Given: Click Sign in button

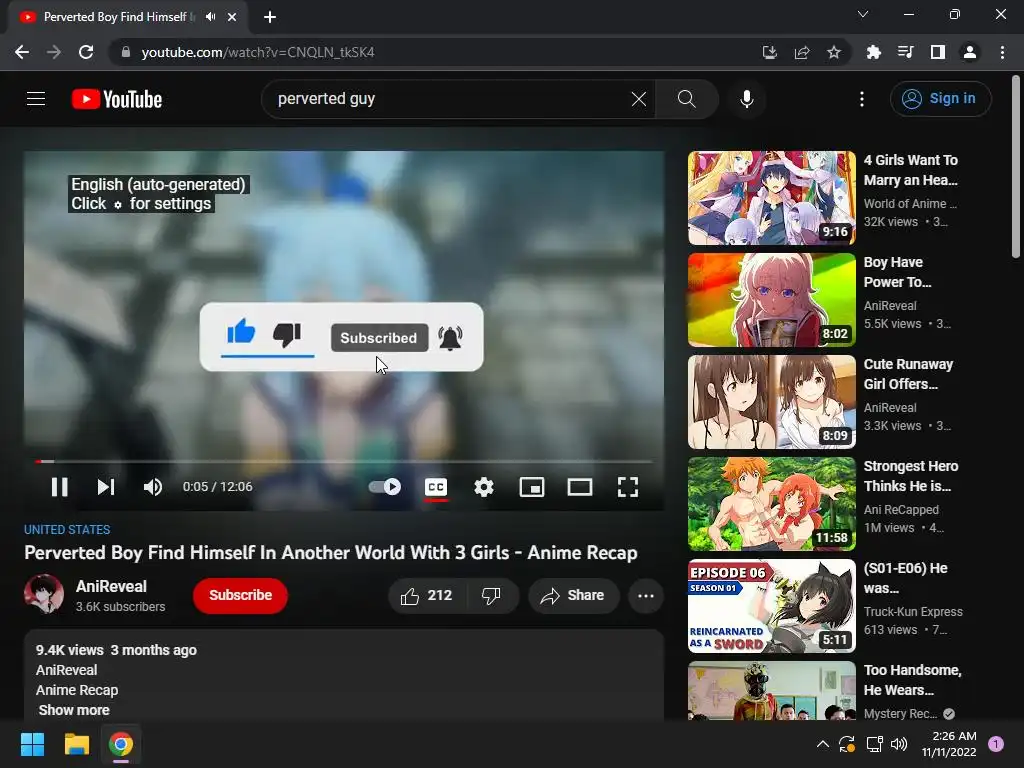Looking at the screenshot, I should (x=940, y=99).
